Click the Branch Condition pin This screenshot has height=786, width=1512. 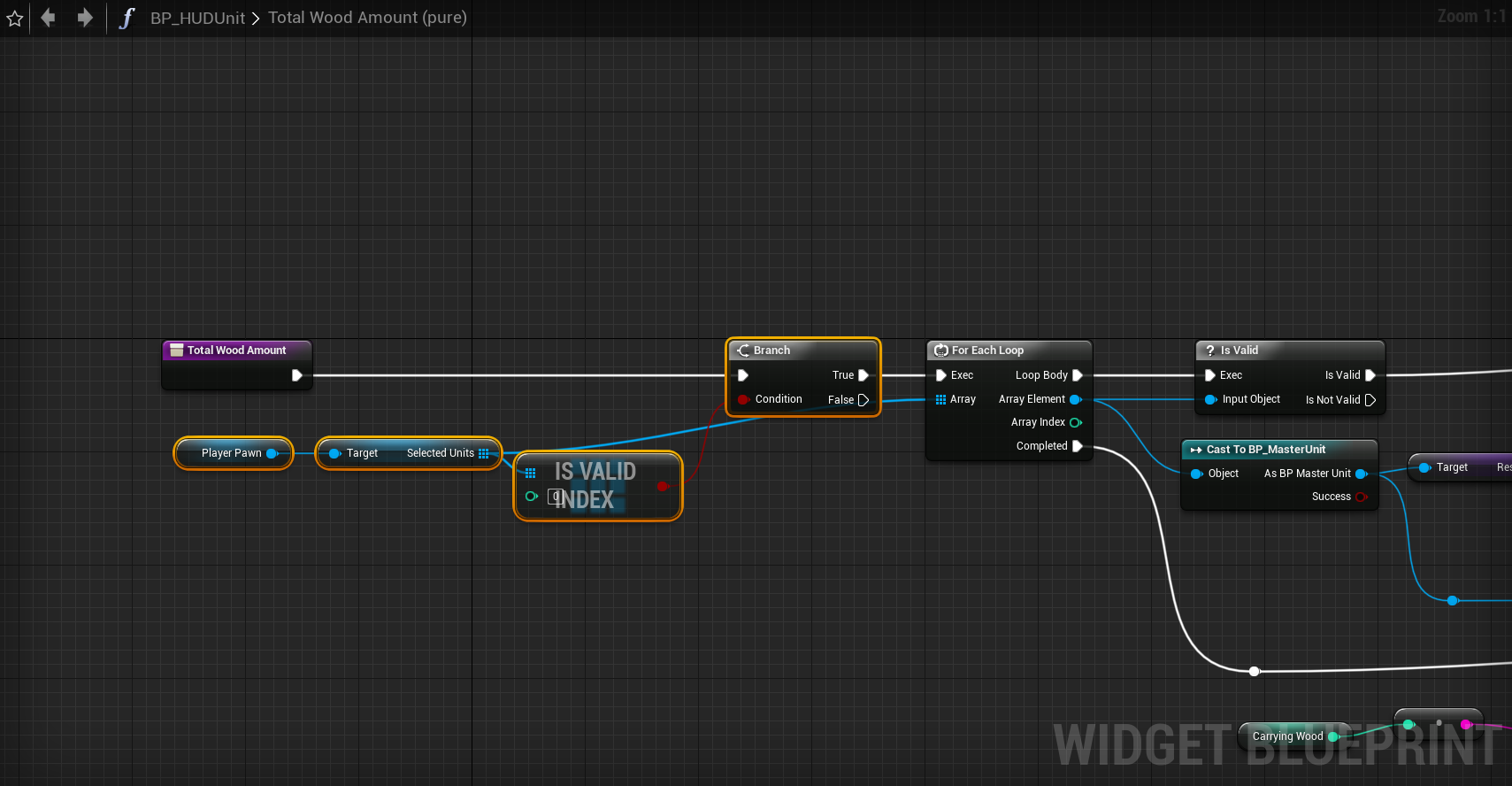point(743,399)
